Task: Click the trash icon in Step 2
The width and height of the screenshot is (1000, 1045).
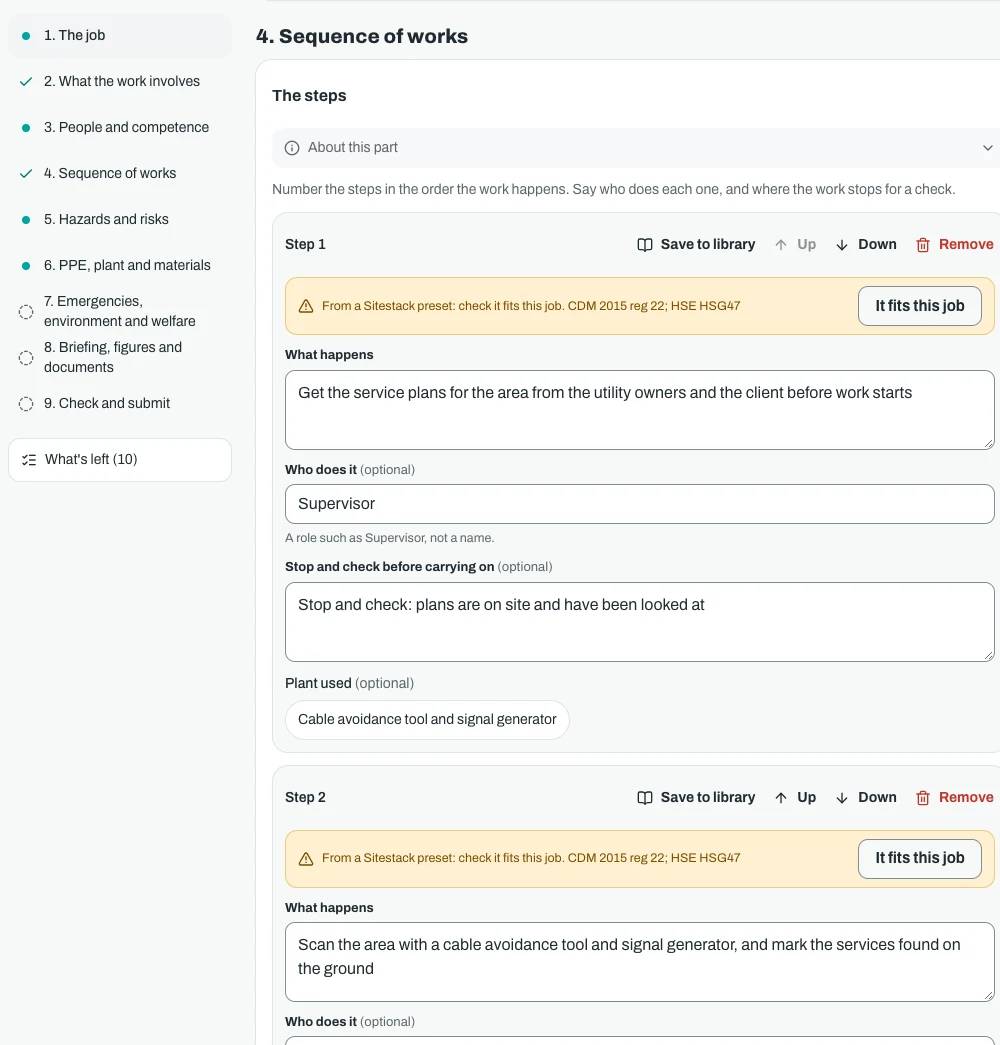Action: [x=923, y=798]
